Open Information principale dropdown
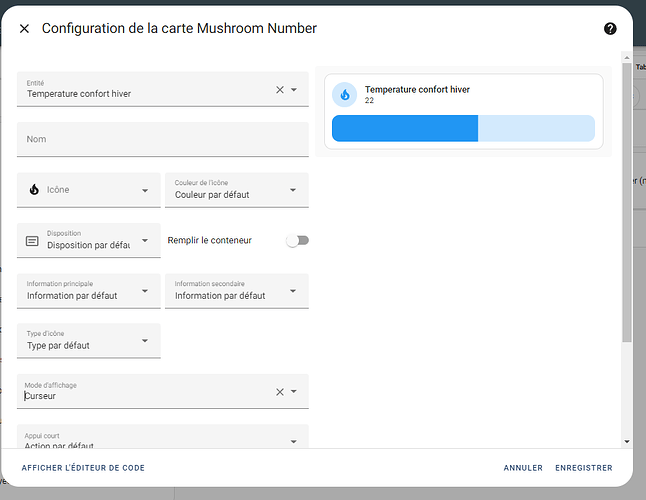This screenshot has width=646, height=500. (89, 291)
